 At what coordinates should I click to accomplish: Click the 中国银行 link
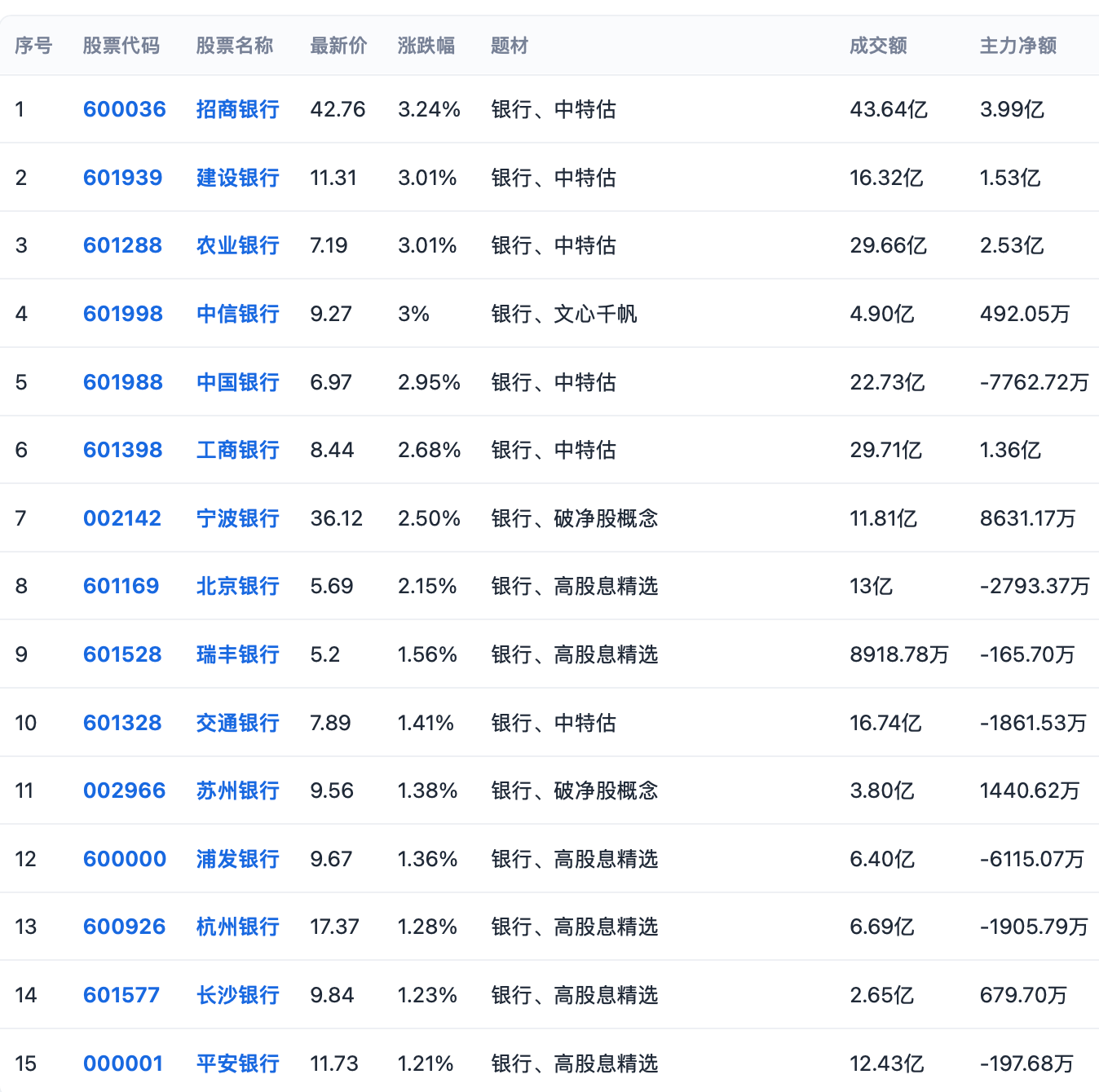[238, 382]
